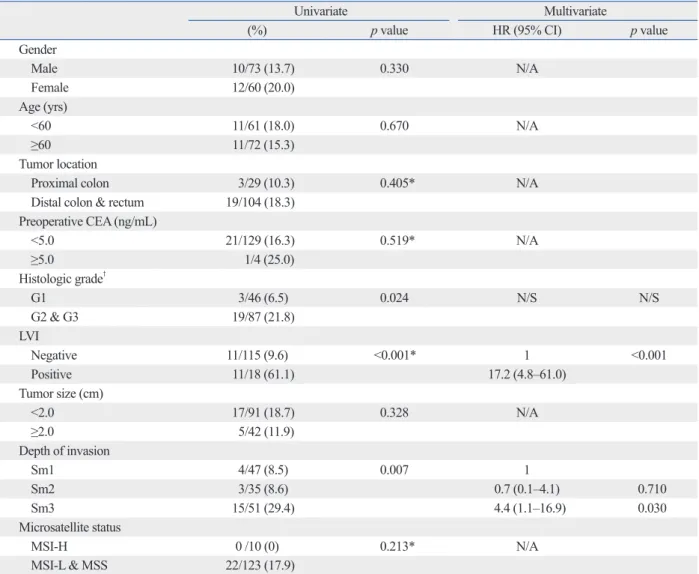
Task: Click the Univariate column header
Action: [x=321, y=11]
